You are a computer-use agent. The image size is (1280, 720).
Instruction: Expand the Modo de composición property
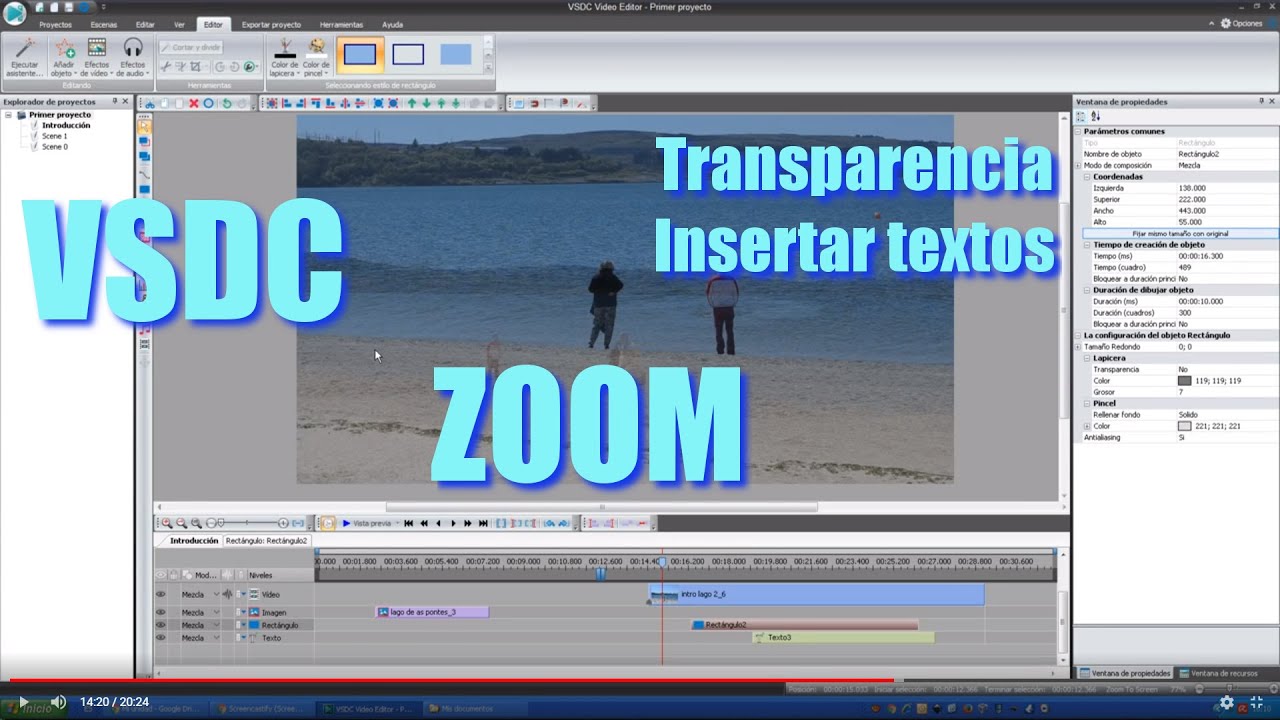click(x=1079, y=165)
